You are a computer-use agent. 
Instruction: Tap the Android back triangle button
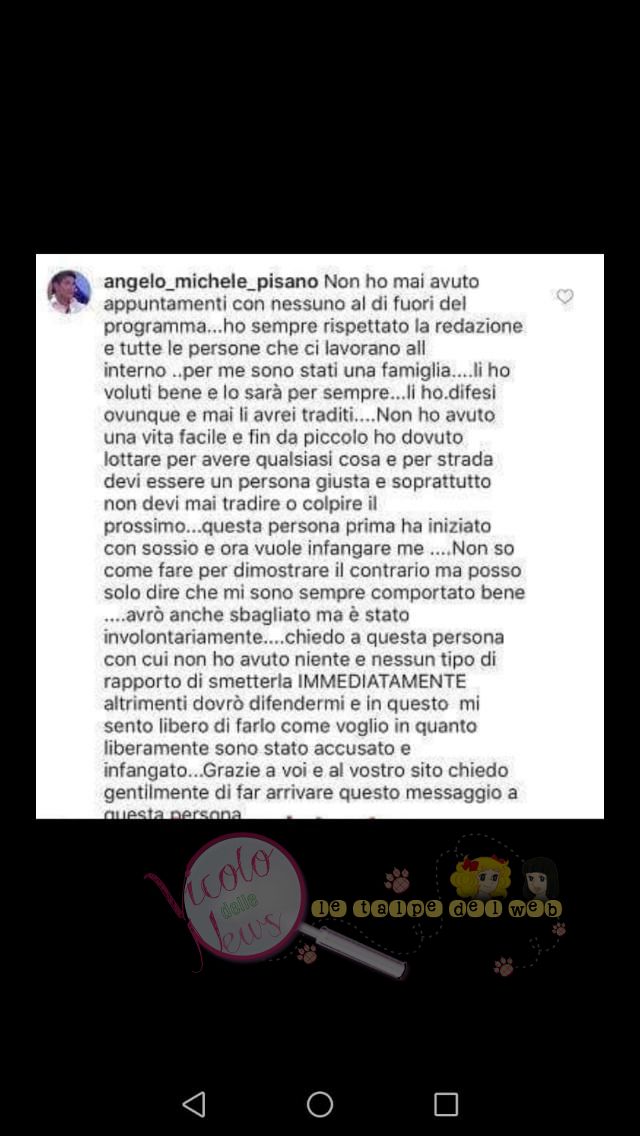(x=194, y=1104)
